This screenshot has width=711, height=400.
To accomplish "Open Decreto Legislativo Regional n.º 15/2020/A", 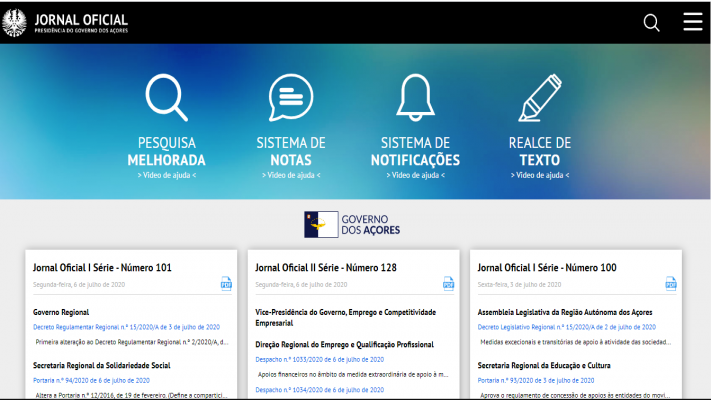I will tap(566, 327).
